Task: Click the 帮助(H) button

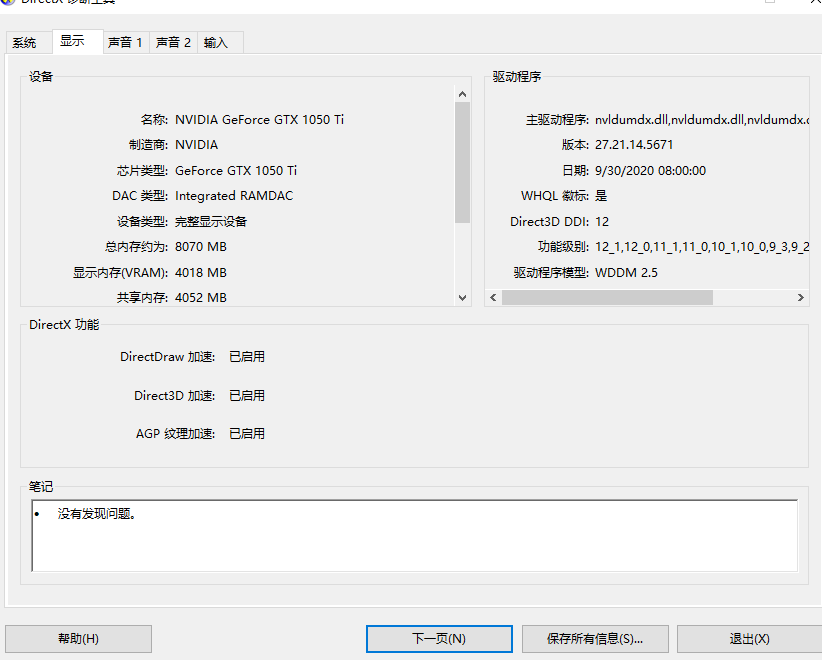Action: tap(79, 639)
